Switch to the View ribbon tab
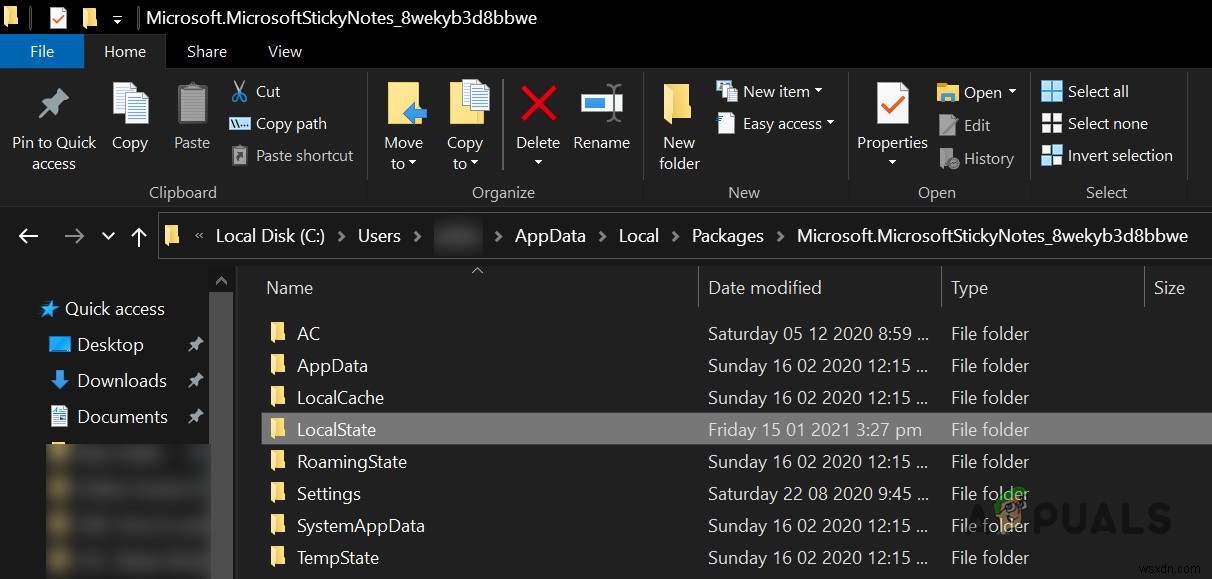The image size is (1212, 579). (285, 52)
